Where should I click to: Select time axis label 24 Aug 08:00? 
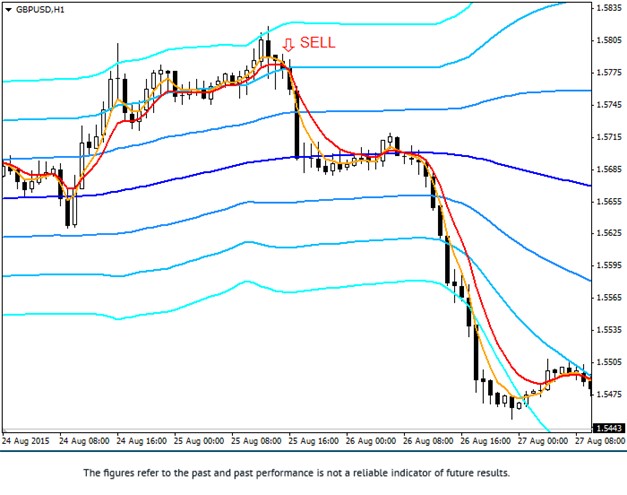click(84, 441)
